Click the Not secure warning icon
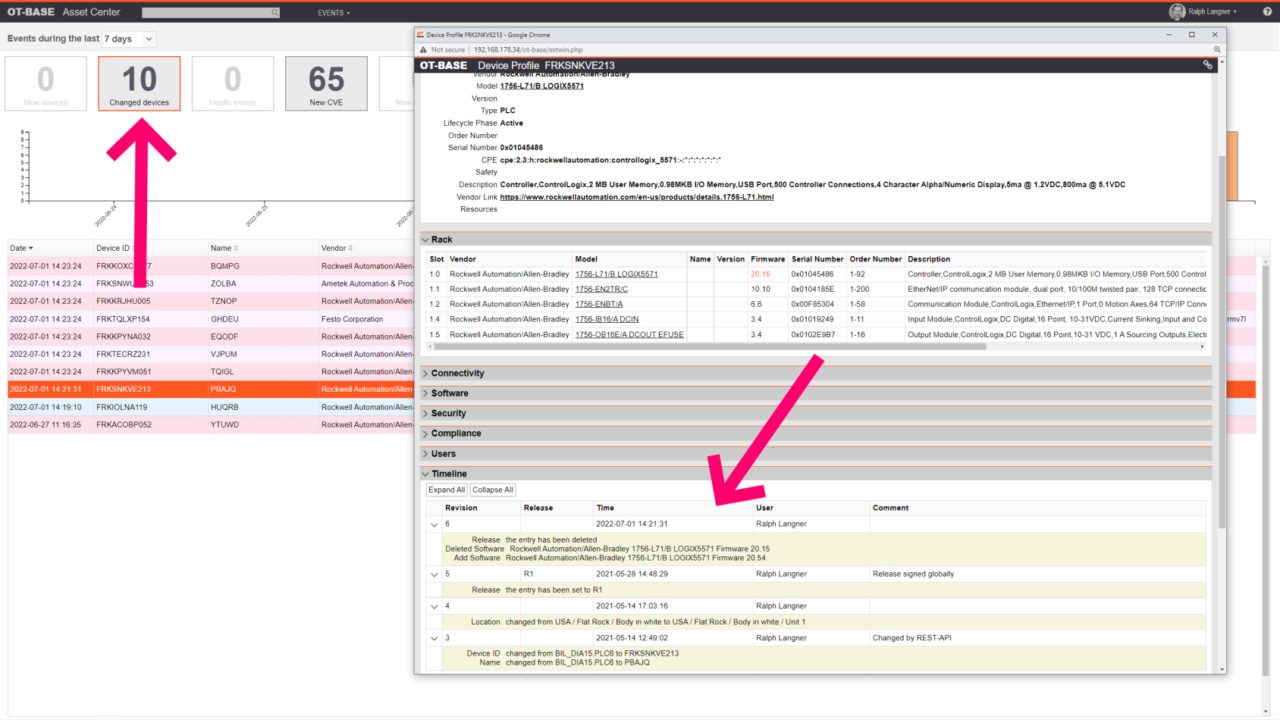The height and width of the screenshot is (720, 1280). (423, 49)
